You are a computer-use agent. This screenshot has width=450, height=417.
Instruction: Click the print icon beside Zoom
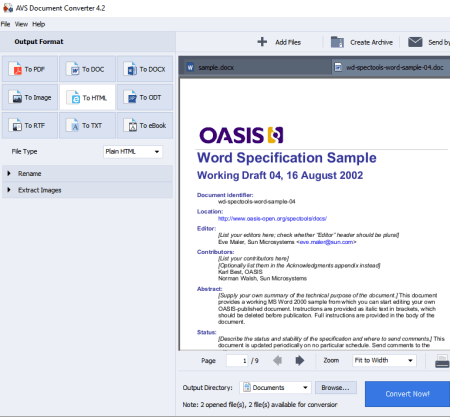point(442,361)
